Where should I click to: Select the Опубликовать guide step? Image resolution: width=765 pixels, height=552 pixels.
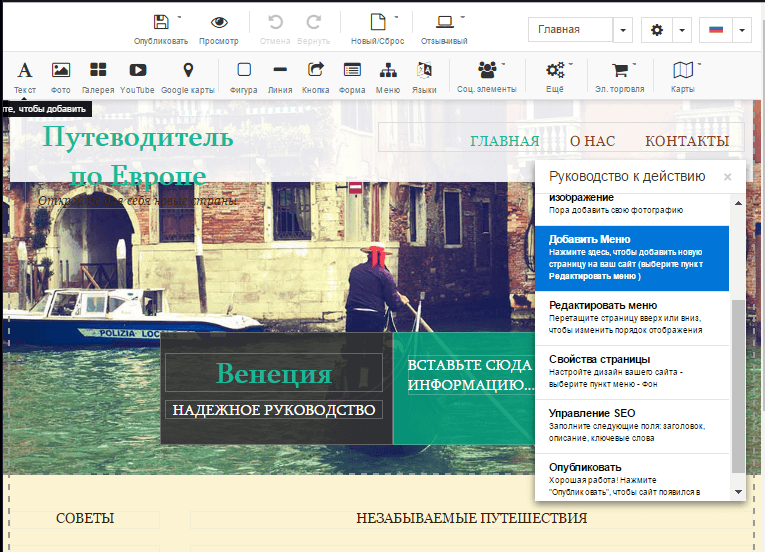tap(632, 477)
